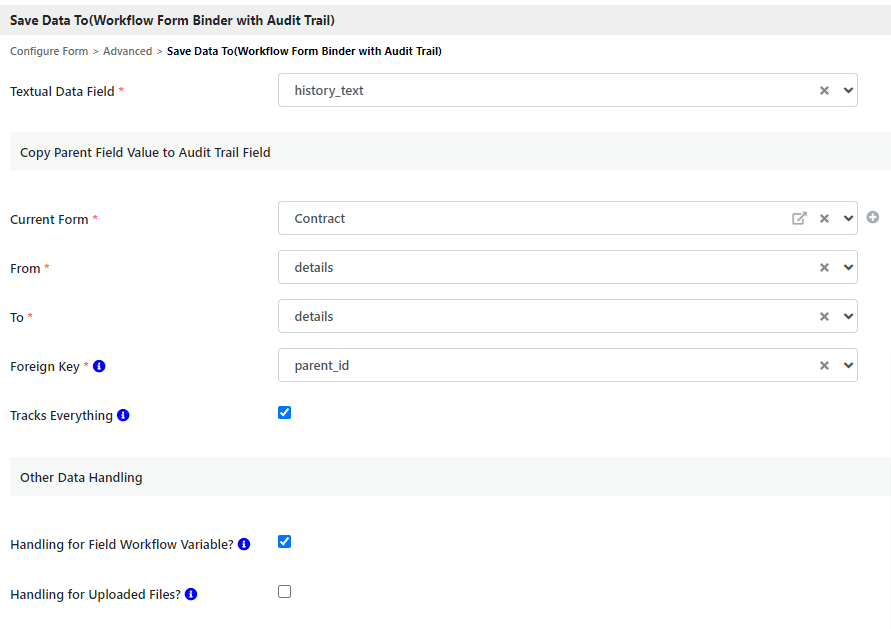Go to Configure Form breadcrumb
This screenshot has width=891, height=629.
click(x=49, y=51)
